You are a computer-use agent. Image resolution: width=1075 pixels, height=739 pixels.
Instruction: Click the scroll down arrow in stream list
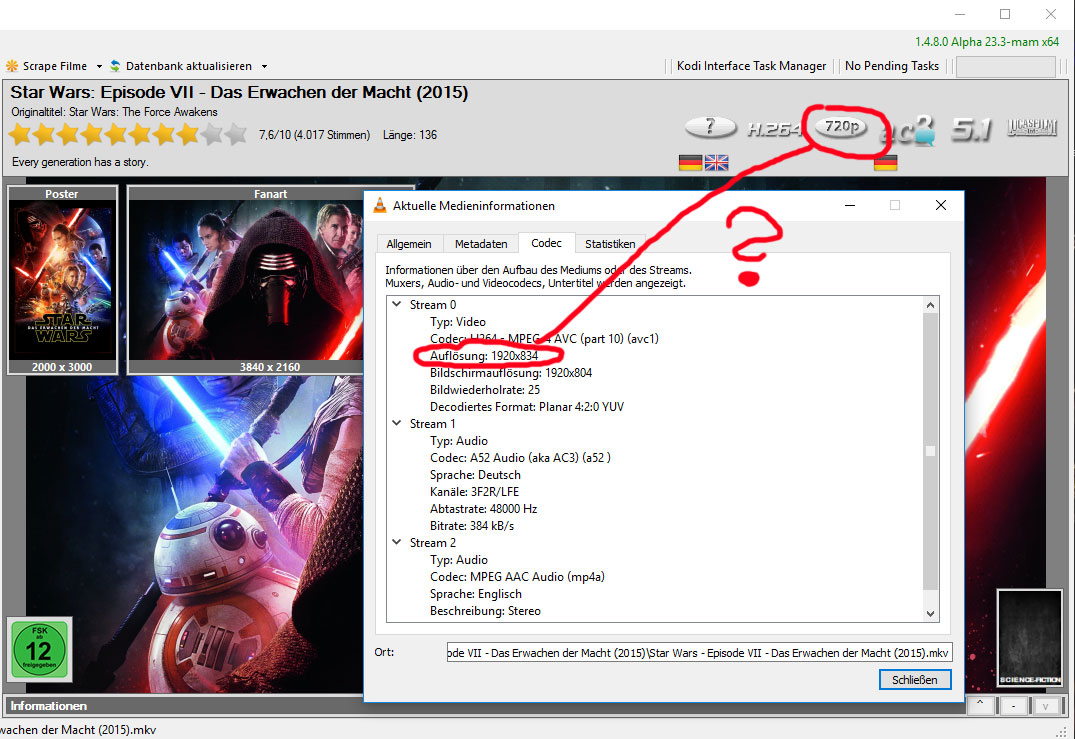[930, 614]
